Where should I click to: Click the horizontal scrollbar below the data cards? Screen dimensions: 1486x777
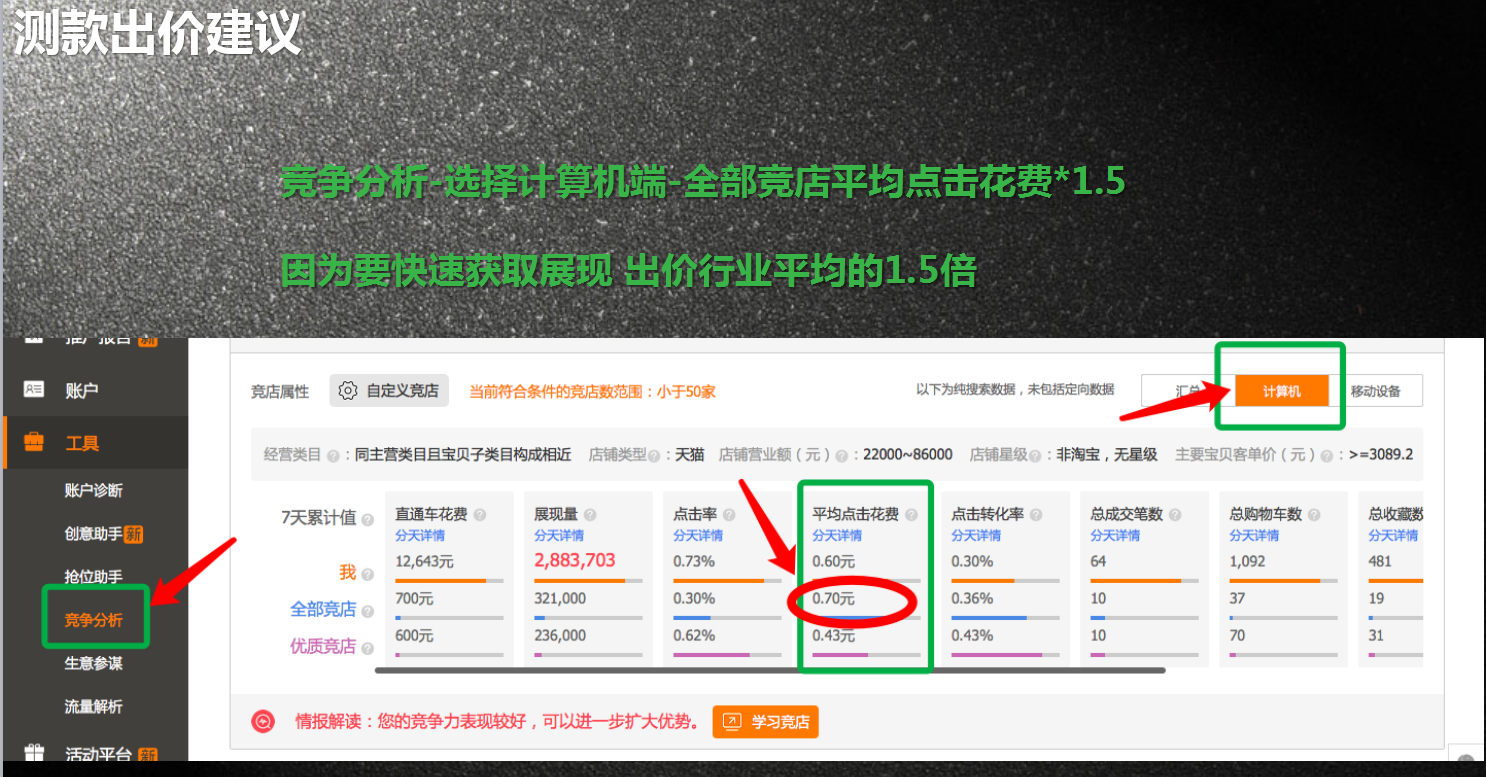click(x=770, y=670)
